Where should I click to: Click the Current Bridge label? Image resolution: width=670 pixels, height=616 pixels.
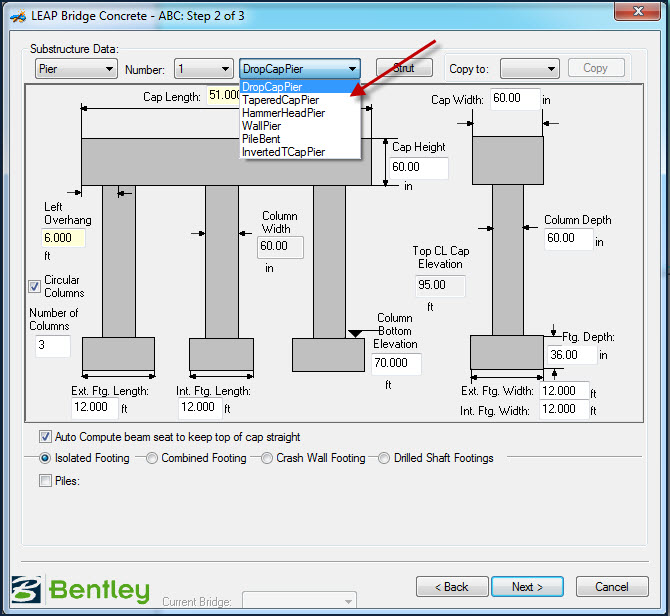click(x=197, y=602)
